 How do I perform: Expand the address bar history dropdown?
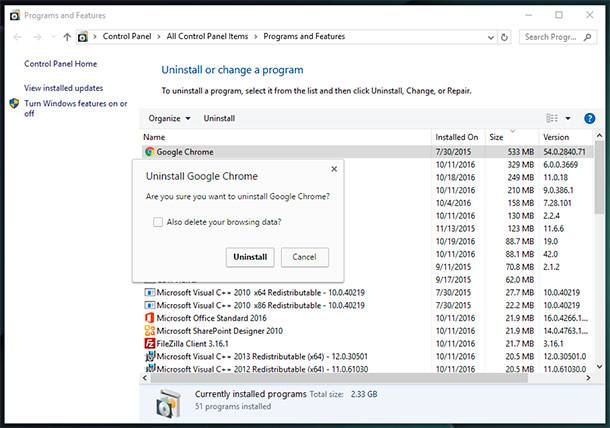491,37
